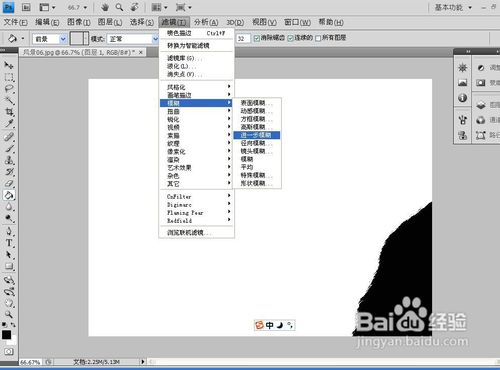
Task: Open the tool preset picker arrow
Action: (x=23, y=39)
